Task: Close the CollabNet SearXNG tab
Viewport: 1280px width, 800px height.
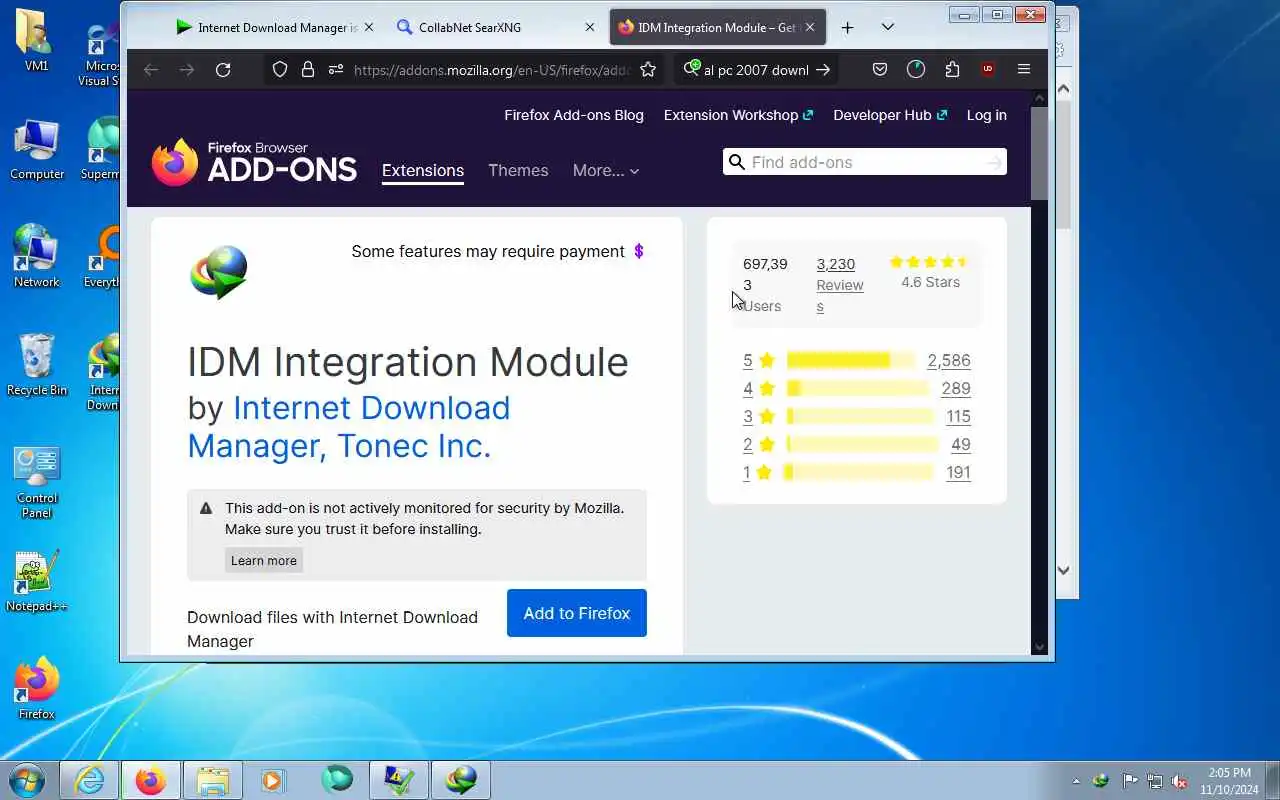Action: pyautogui.click(x=590, y=27)
